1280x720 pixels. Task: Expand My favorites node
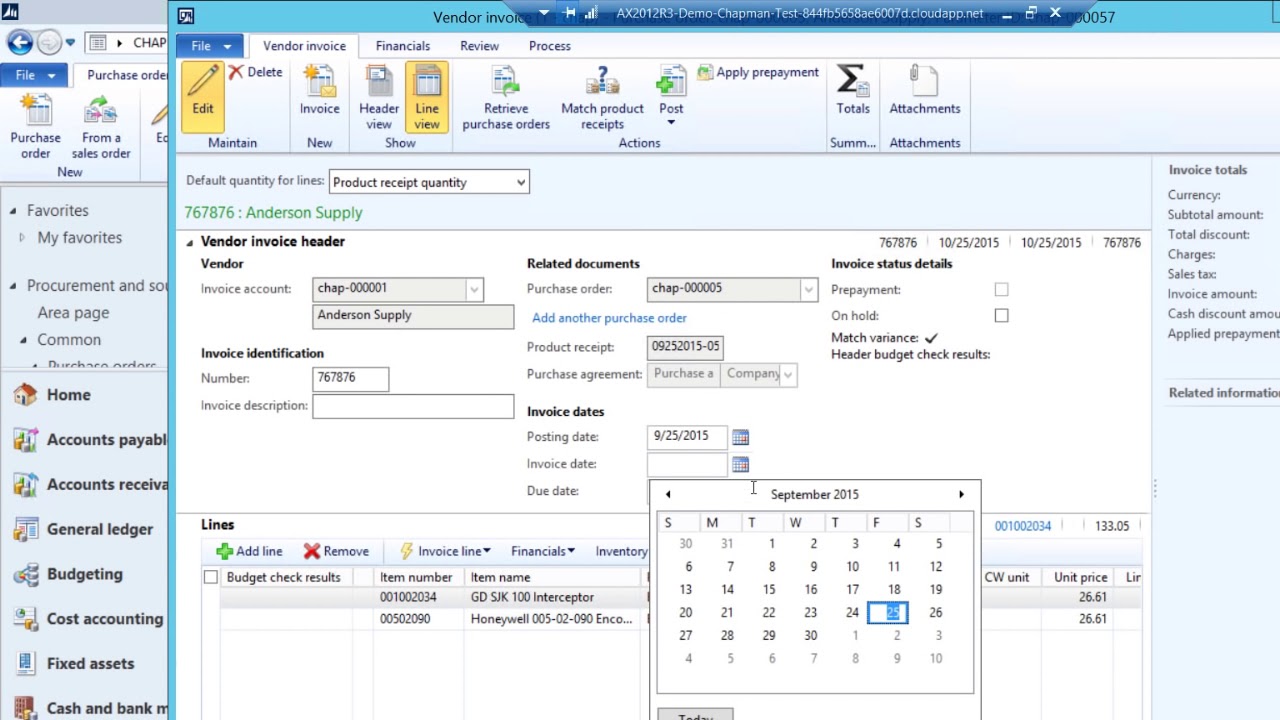[22, 238]
